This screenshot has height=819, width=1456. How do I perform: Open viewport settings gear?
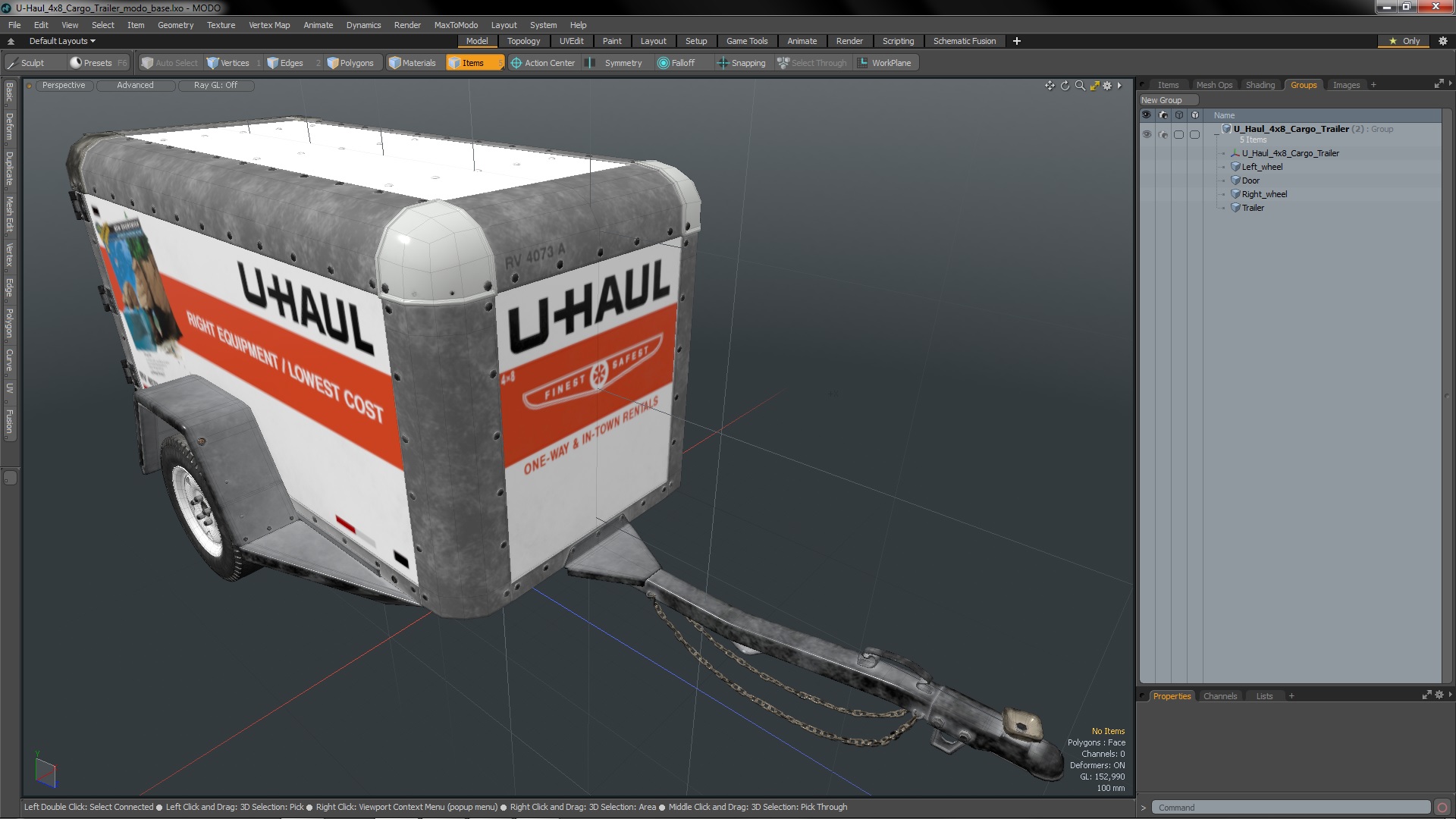(1107, 86)
